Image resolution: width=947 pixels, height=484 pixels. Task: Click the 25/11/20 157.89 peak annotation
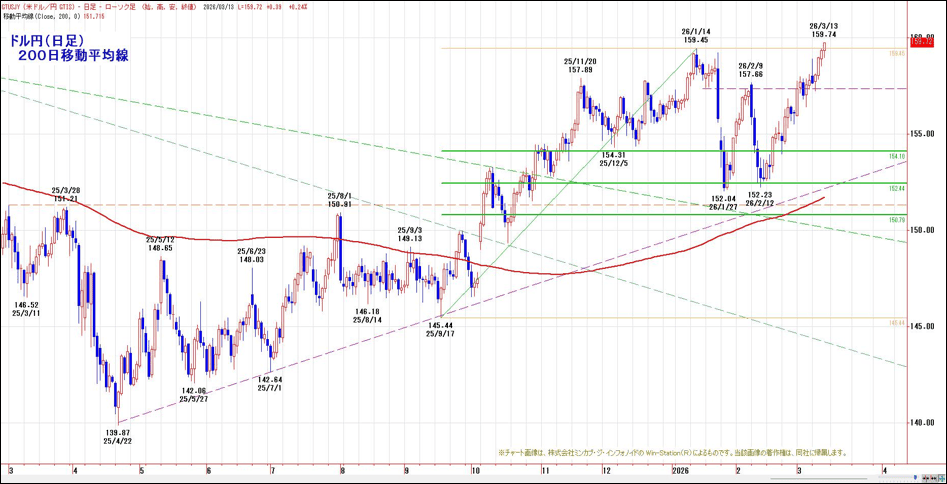(579, 65)
